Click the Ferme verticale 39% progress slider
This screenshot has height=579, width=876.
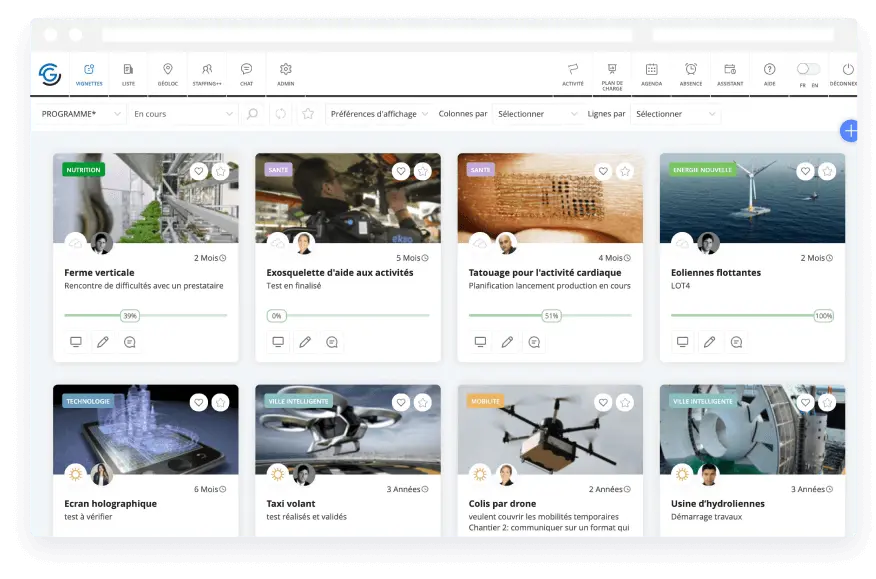tap(130, 316)
